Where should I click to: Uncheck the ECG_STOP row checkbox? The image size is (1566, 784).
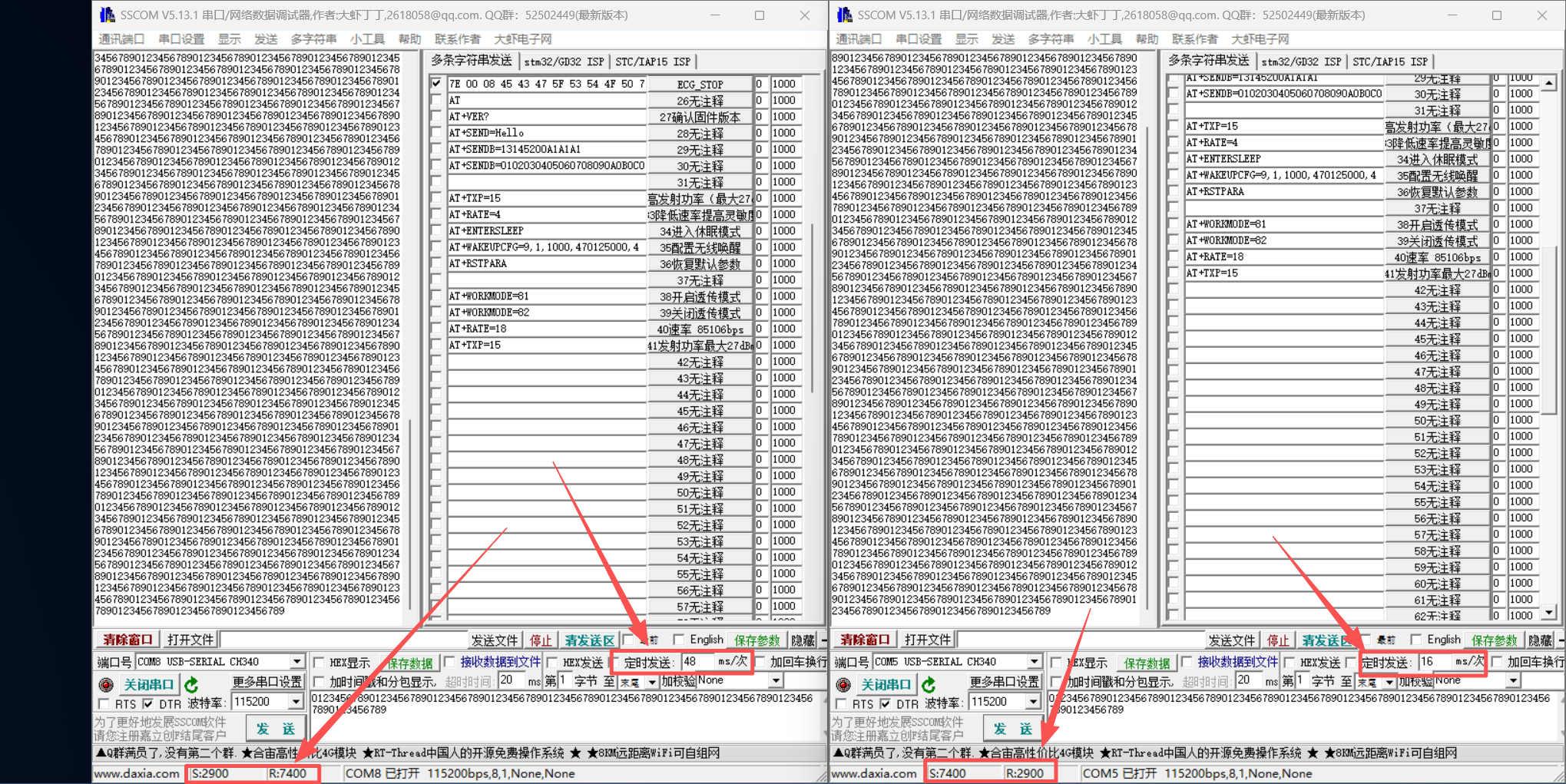(x=437, y=83)
